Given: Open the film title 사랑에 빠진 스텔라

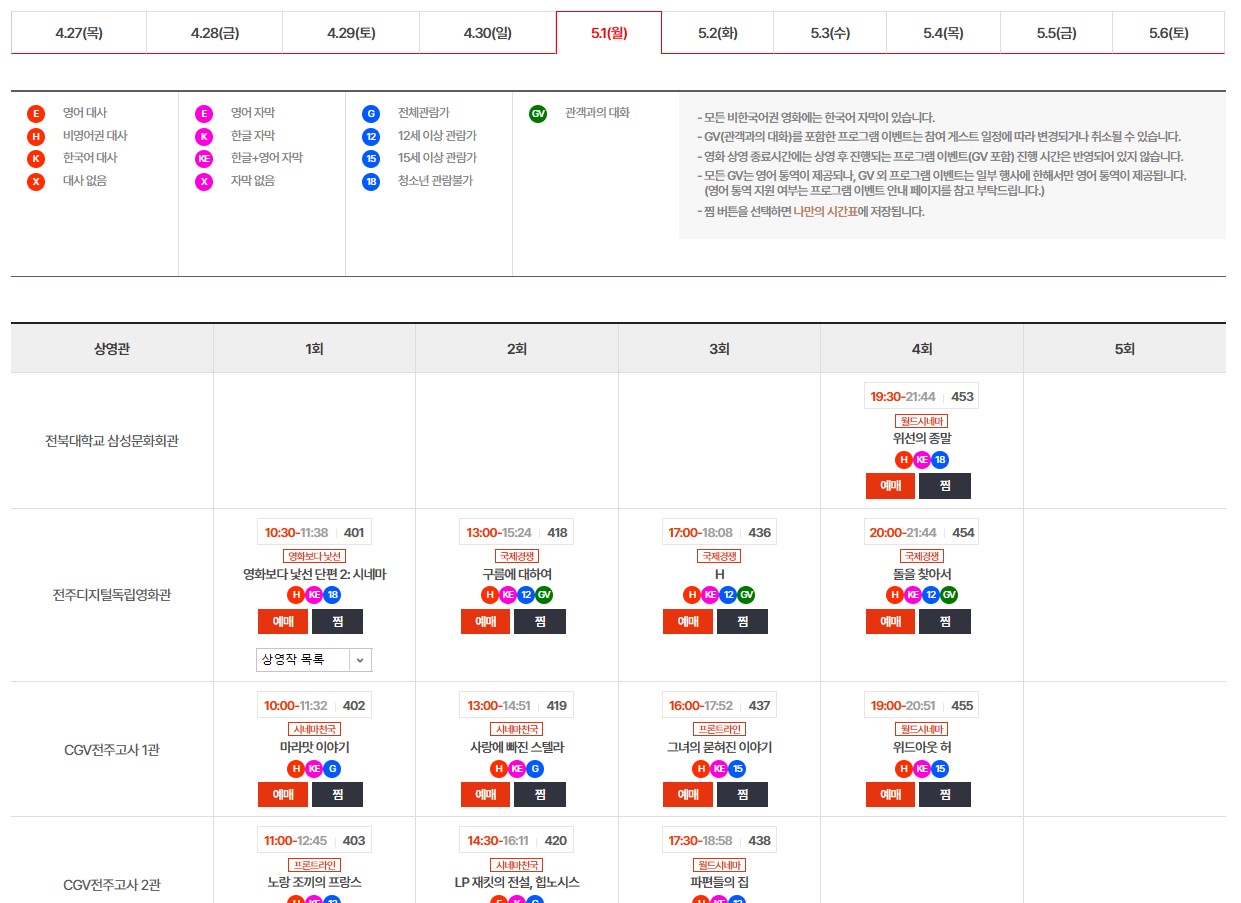Looking at the screenshot, I should (517, 747).
